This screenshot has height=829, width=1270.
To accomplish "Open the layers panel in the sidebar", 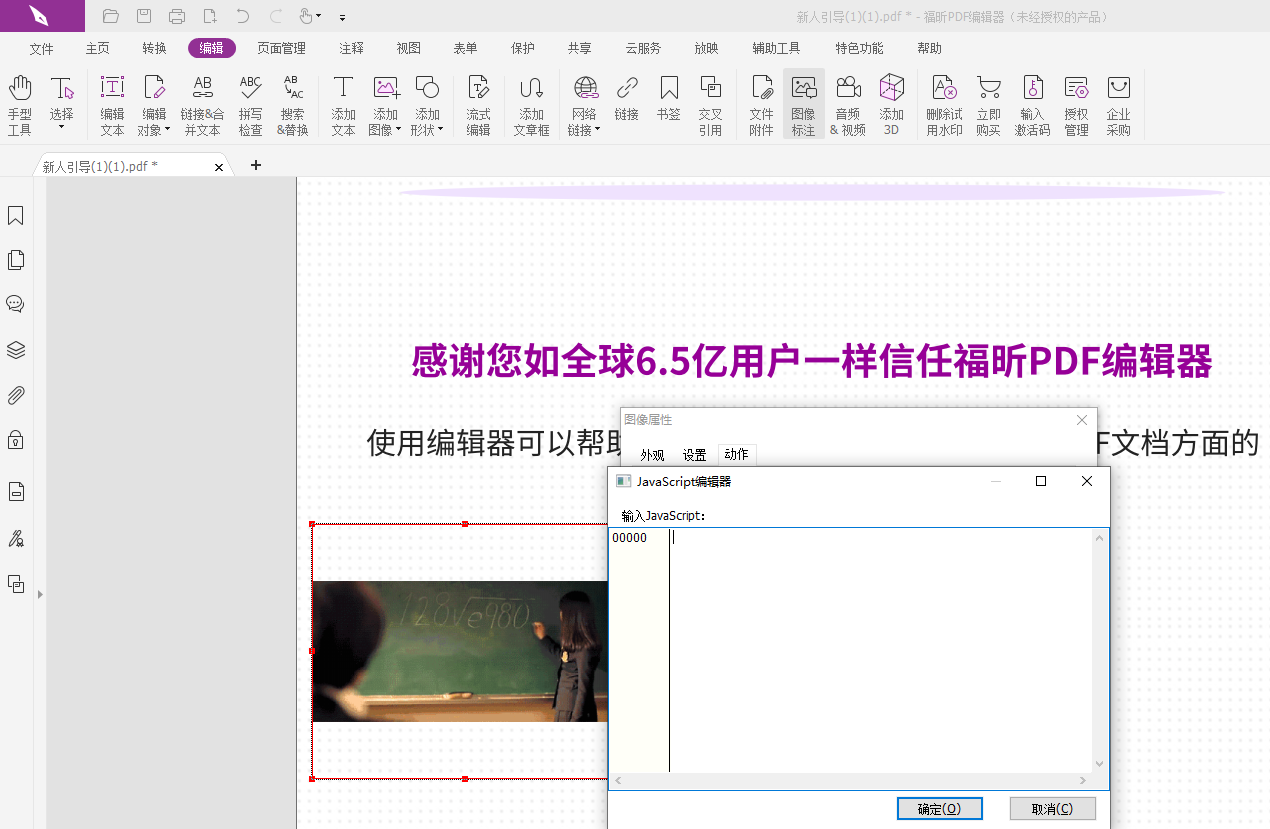I will click(15, 349).
